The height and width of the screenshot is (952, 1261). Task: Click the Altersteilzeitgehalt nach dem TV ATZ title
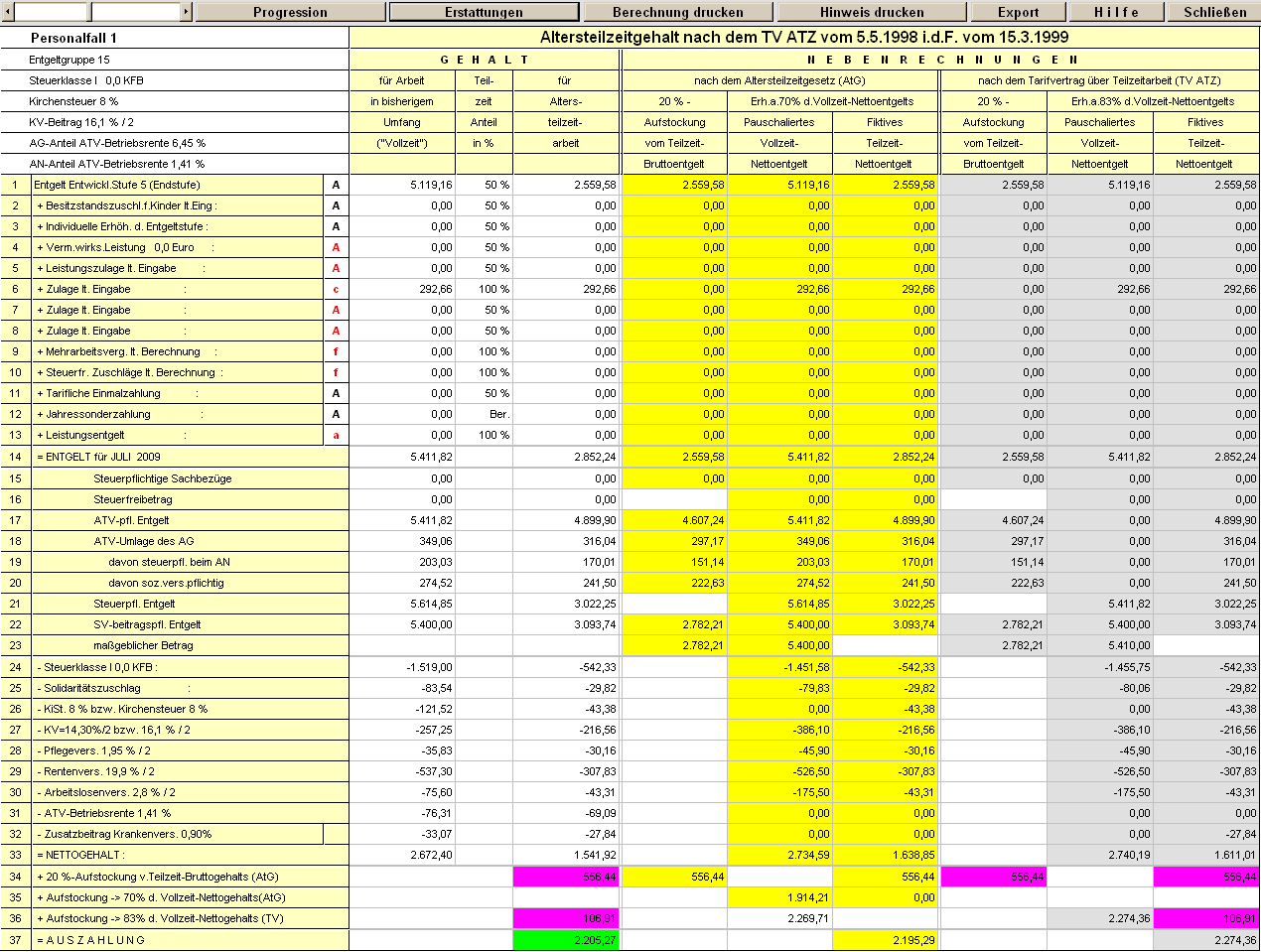click(804, 38)
